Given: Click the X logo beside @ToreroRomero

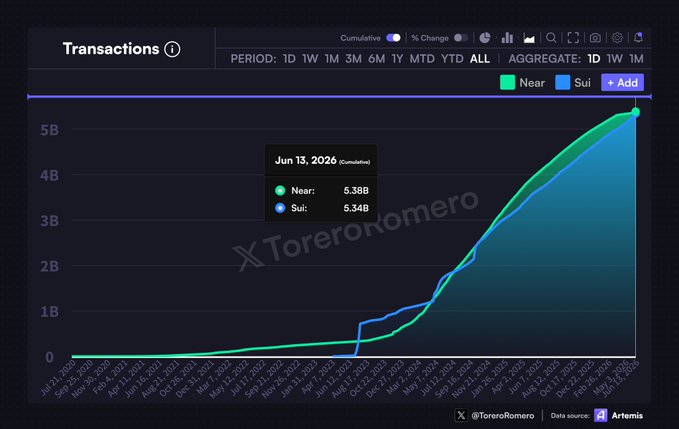Looking at the screenshot, I should click(461, 415).
